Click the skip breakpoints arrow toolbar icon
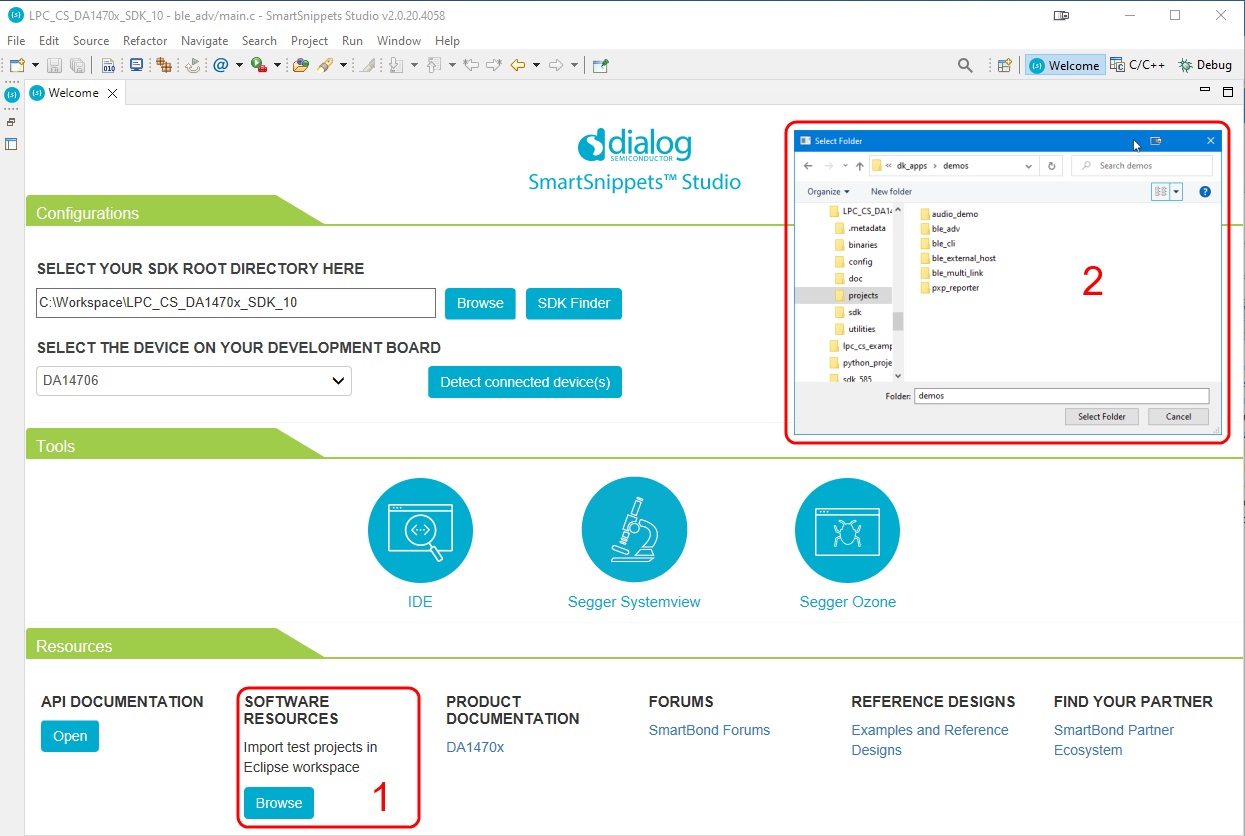The width and height of the screenshot is (1245, 836). click(193, 65)
